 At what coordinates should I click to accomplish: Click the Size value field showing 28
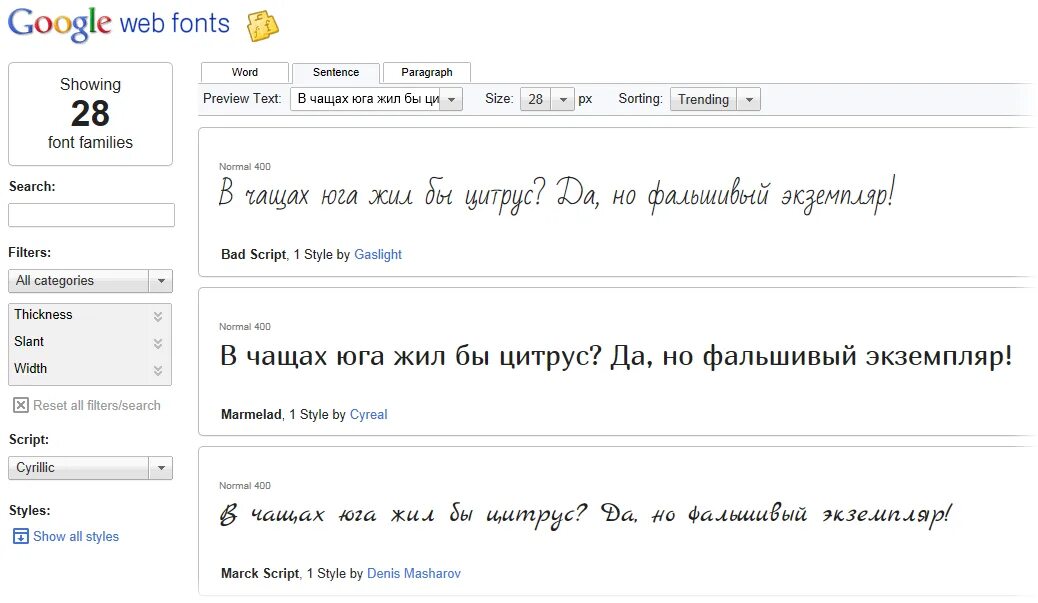tap(536, 99)
